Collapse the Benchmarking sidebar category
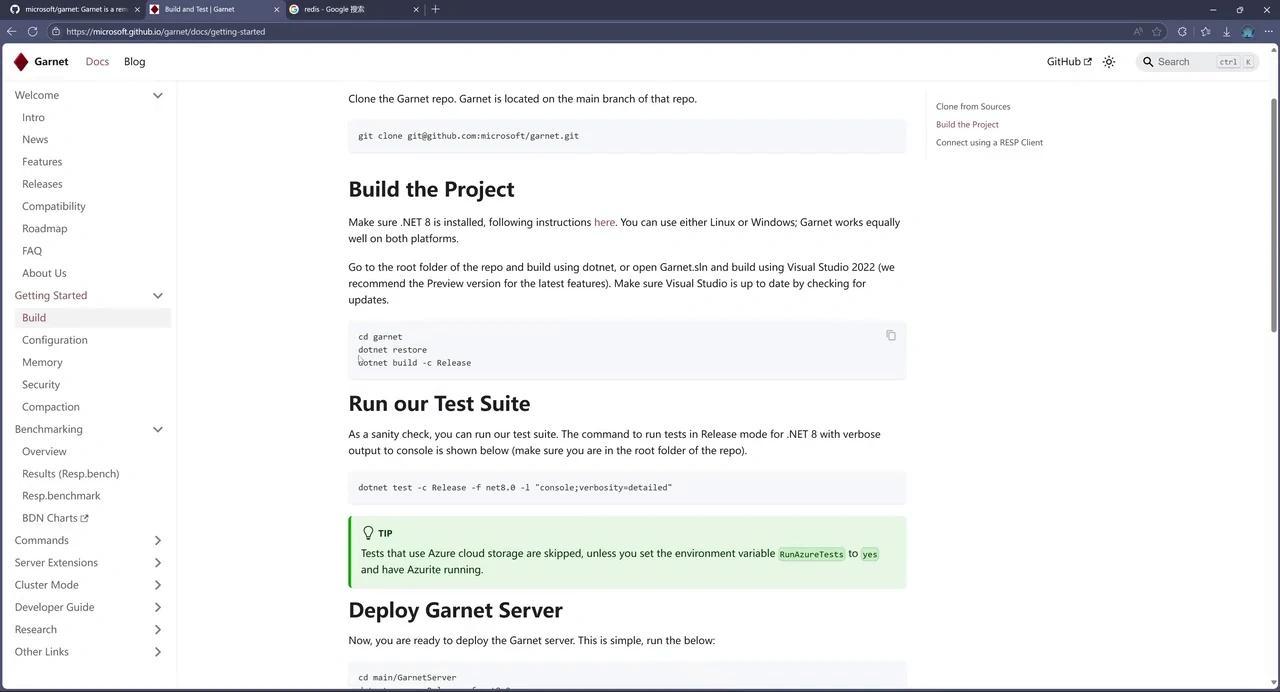The width and height of the screenshot is (1280, 692). pyautogui.click(x=157, y=430)
